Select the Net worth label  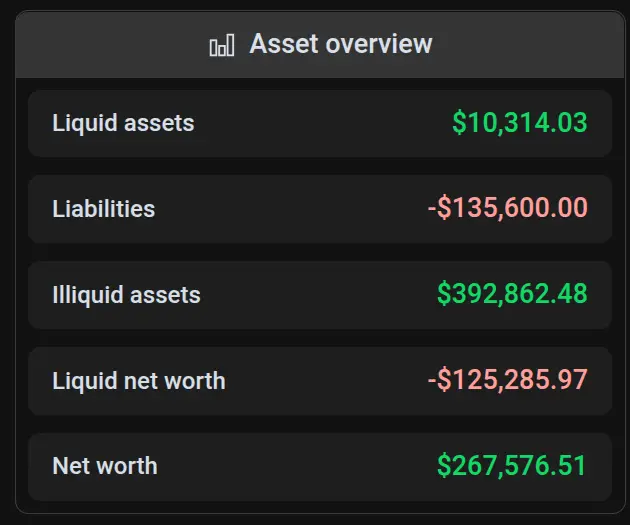104,466
